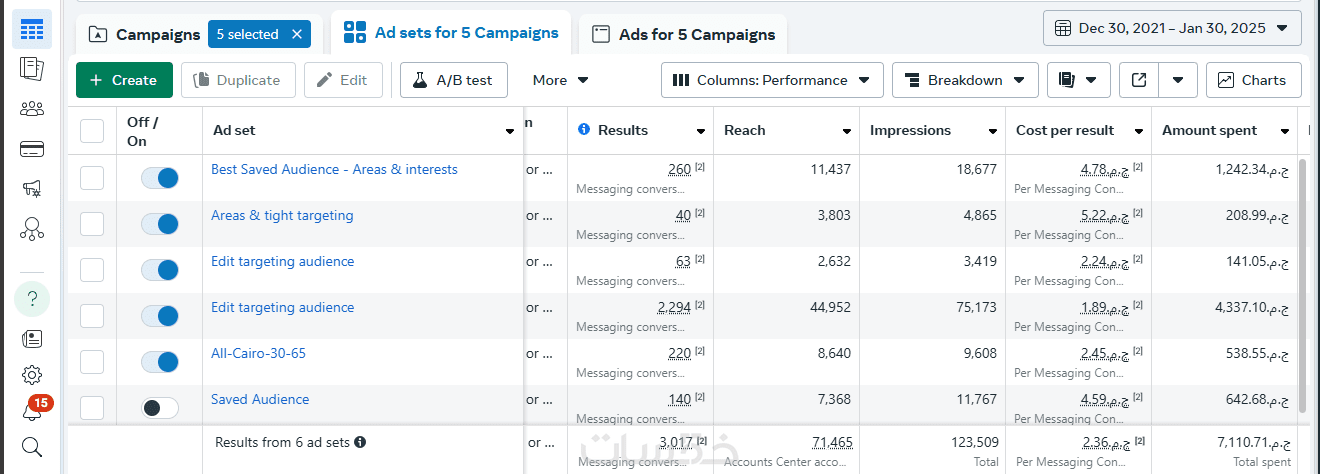The image size is (1320, 474).
Task: Click the megaphone advertising icon
Action: tap(32, 189)
